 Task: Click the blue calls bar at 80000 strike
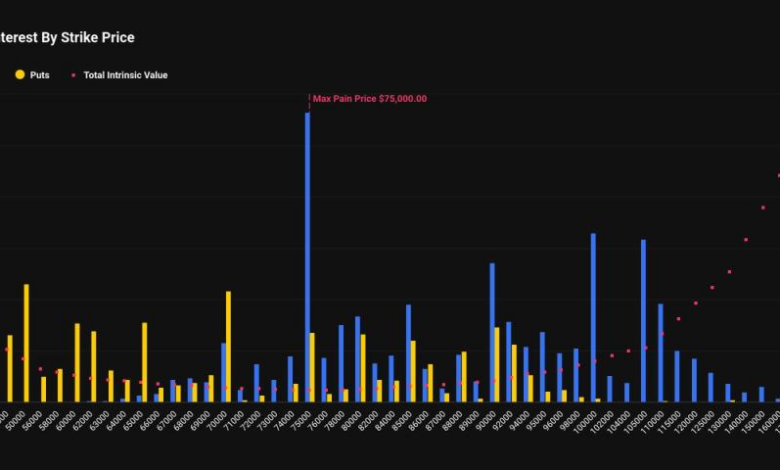click(357, 359)
